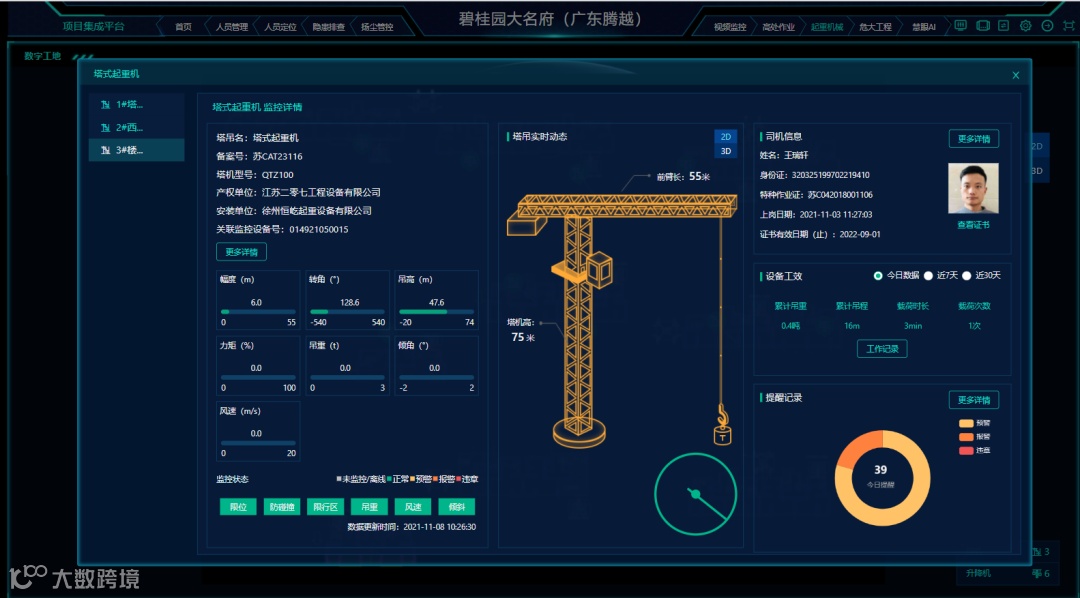The image size is (1080, 598).
Task: Open the 人员管理 nav tab
Action: click(231, 27)
